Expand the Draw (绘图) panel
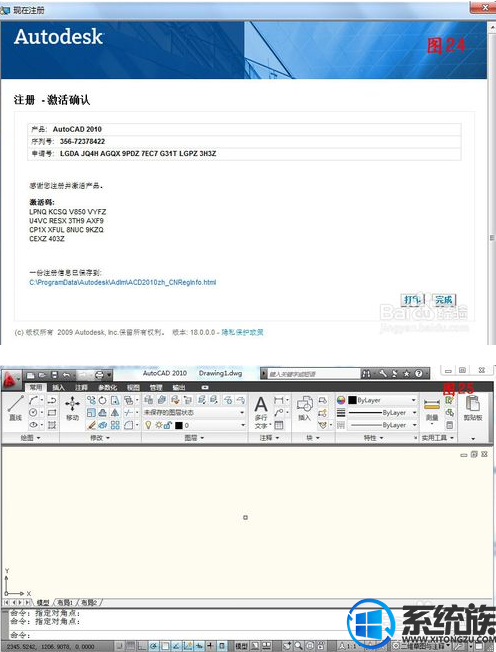 (30, 438)
